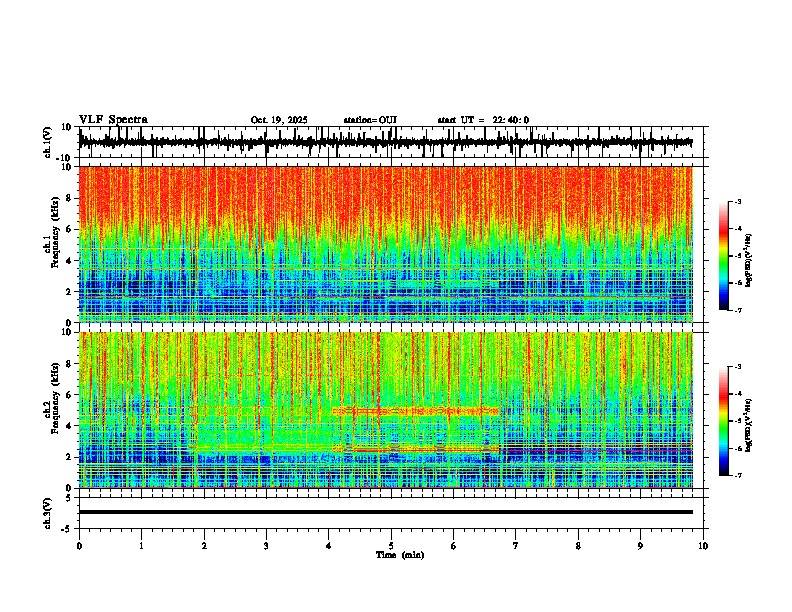This screenshot has width=792, height=612.
Task: Click the ch.1 spectrogram heatmap panel
Action: pyautogui.click(x=385, y=244)
